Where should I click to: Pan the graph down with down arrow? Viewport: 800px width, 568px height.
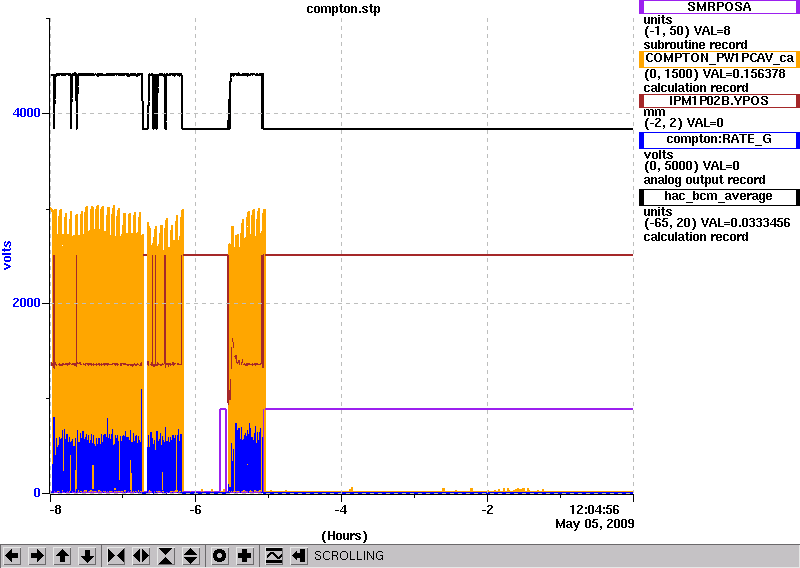88,555
